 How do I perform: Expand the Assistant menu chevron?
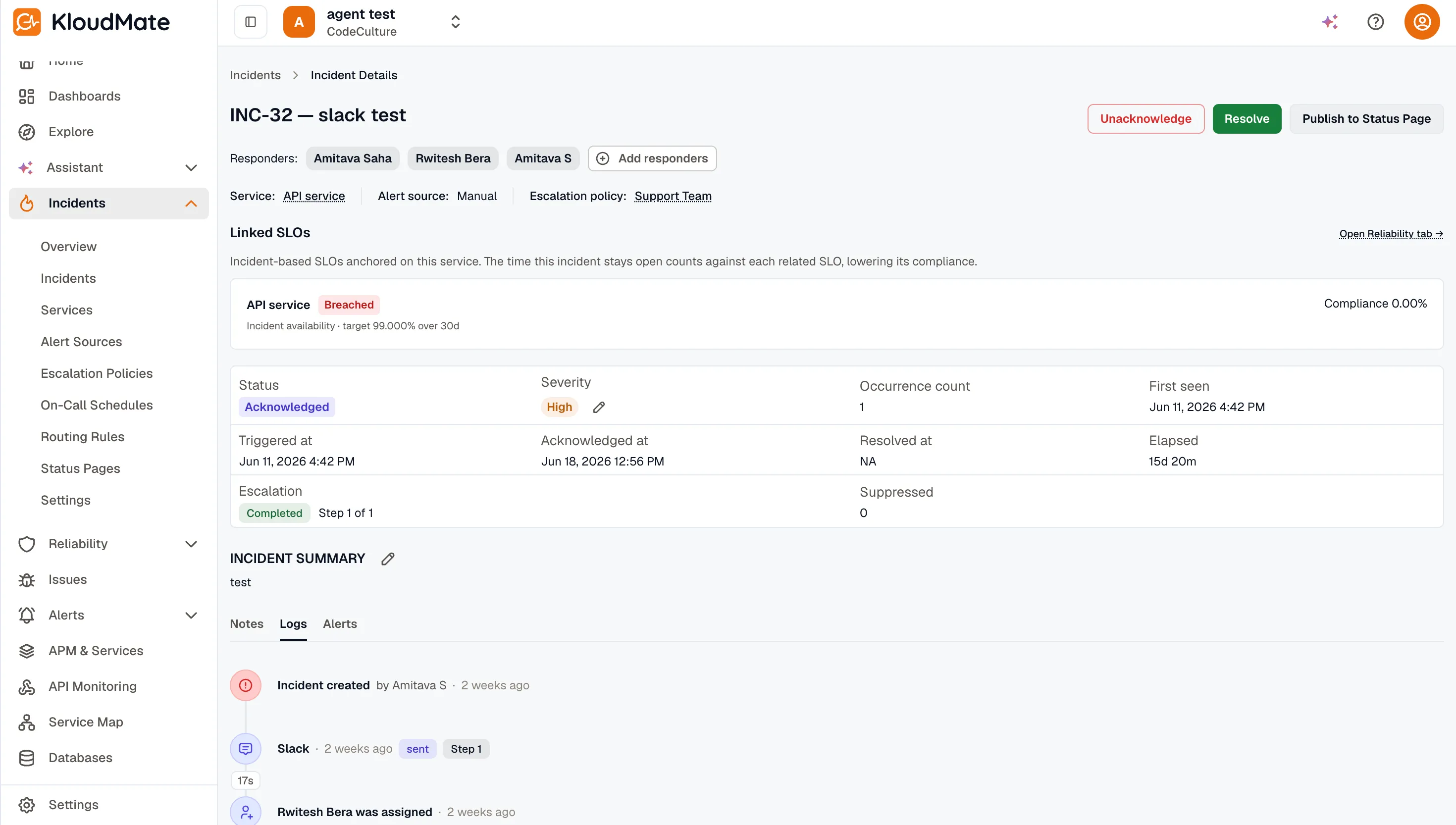coord(192,168)
